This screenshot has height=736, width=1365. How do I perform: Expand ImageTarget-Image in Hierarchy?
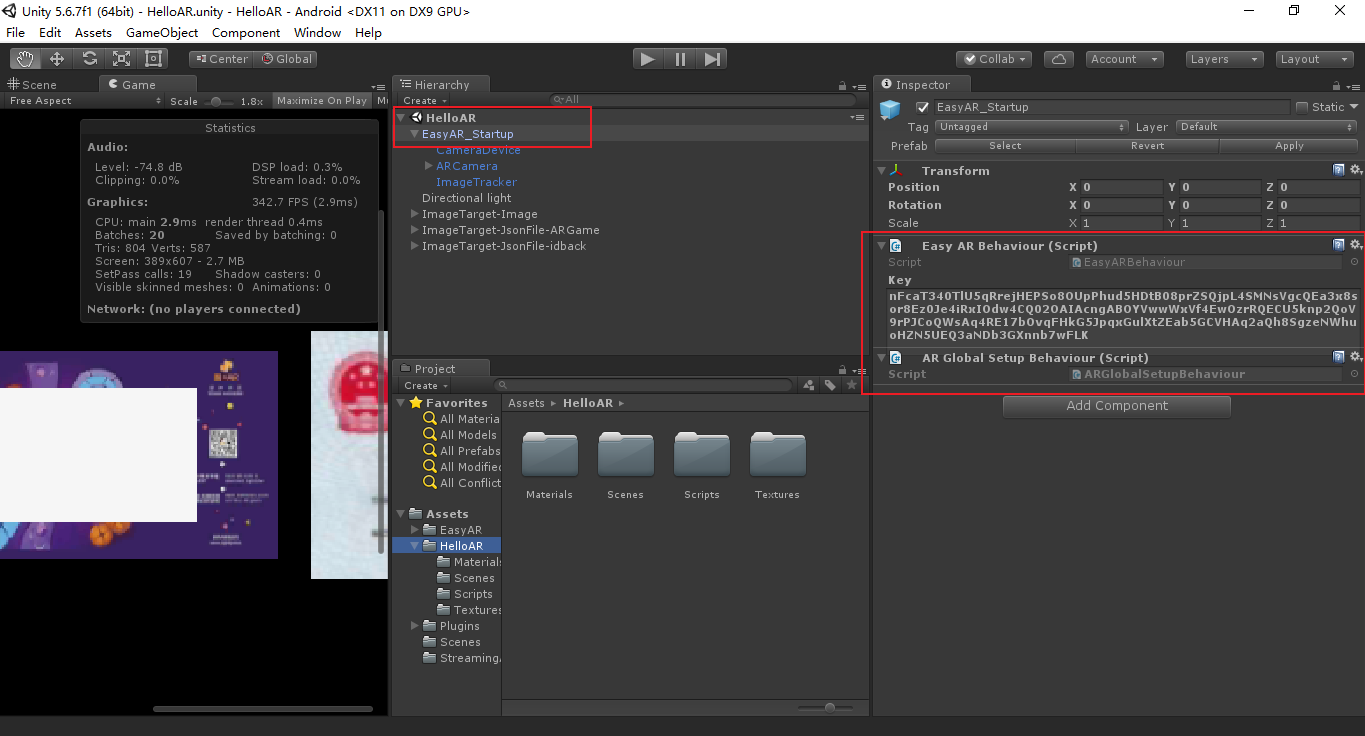pyautogui.click(x=415, y=214)
